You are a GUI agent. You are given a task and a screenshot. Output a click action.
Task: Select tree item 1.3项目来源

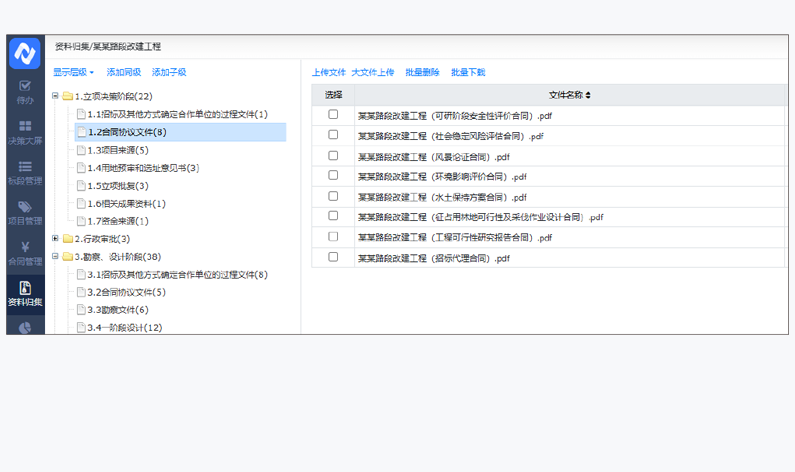117,150
